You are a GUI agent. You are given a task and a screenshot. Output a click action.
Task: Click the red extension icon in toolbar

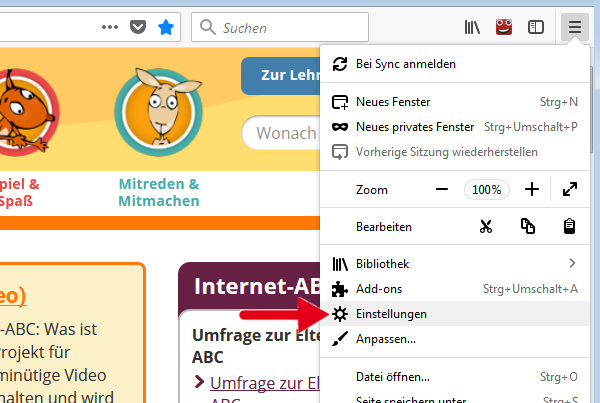pos(504,27)
